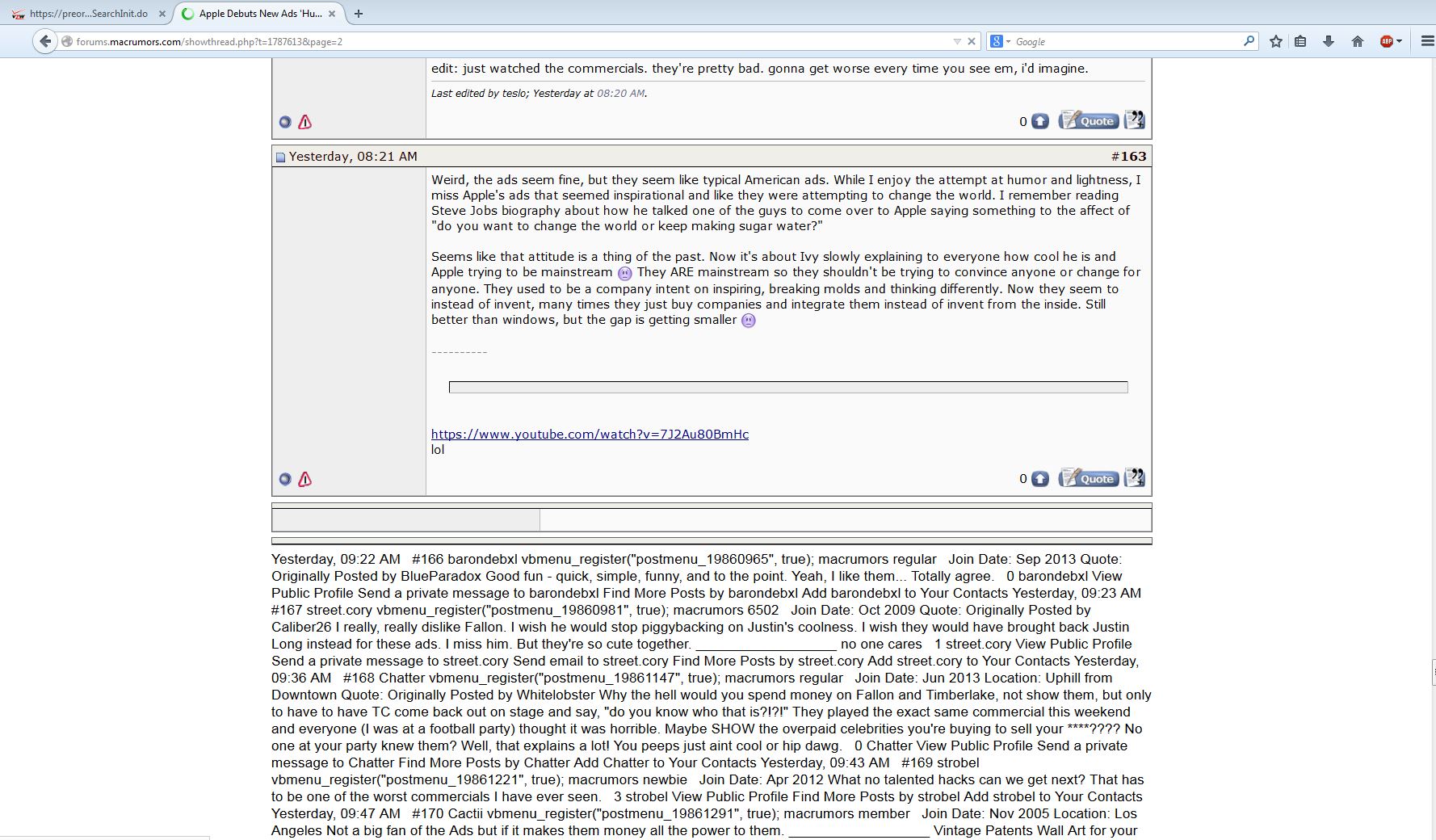The height and width of the screenshot is (840, 1436).
Task: Click Quote button on teslo's post
Action: [1089, 120]
